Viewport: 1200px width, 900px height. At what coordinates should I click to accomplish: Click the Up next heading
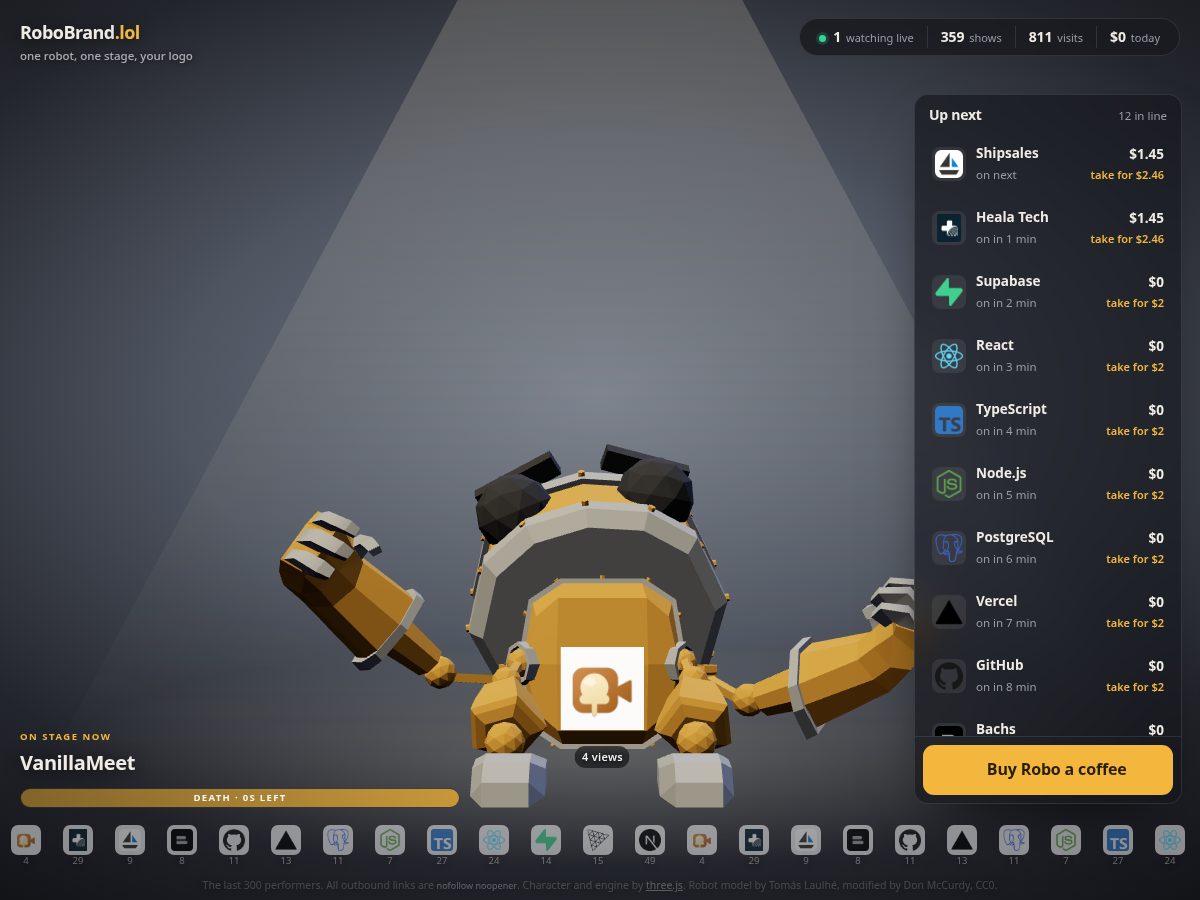(x=955, y=115)
